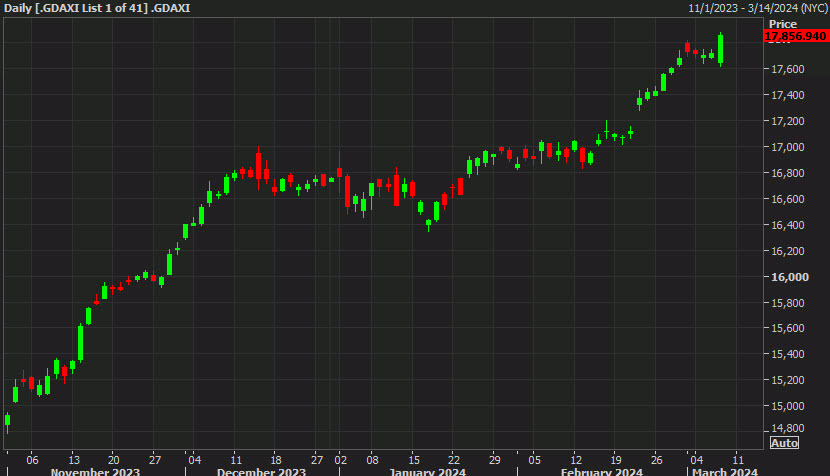
Task: Click the January 2024 month label
Action: point(428,471)
